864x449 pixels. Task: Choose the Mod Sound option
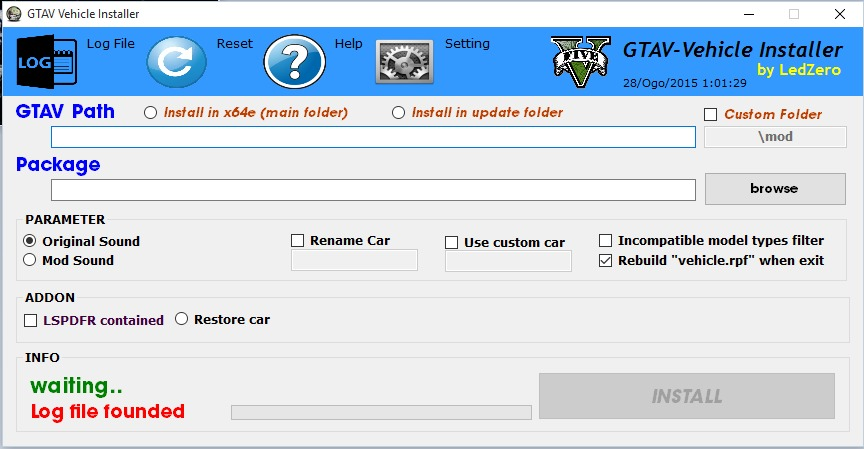(x=30, y=260)
